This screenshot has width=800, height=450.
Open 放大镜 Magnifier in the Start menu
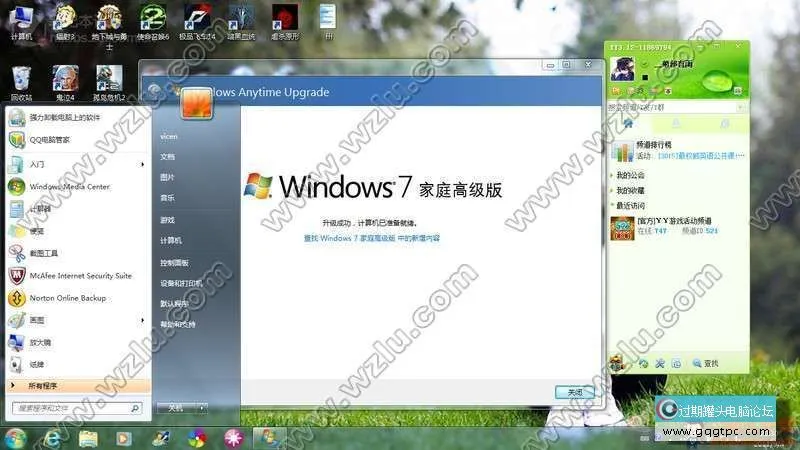[77, 342]
